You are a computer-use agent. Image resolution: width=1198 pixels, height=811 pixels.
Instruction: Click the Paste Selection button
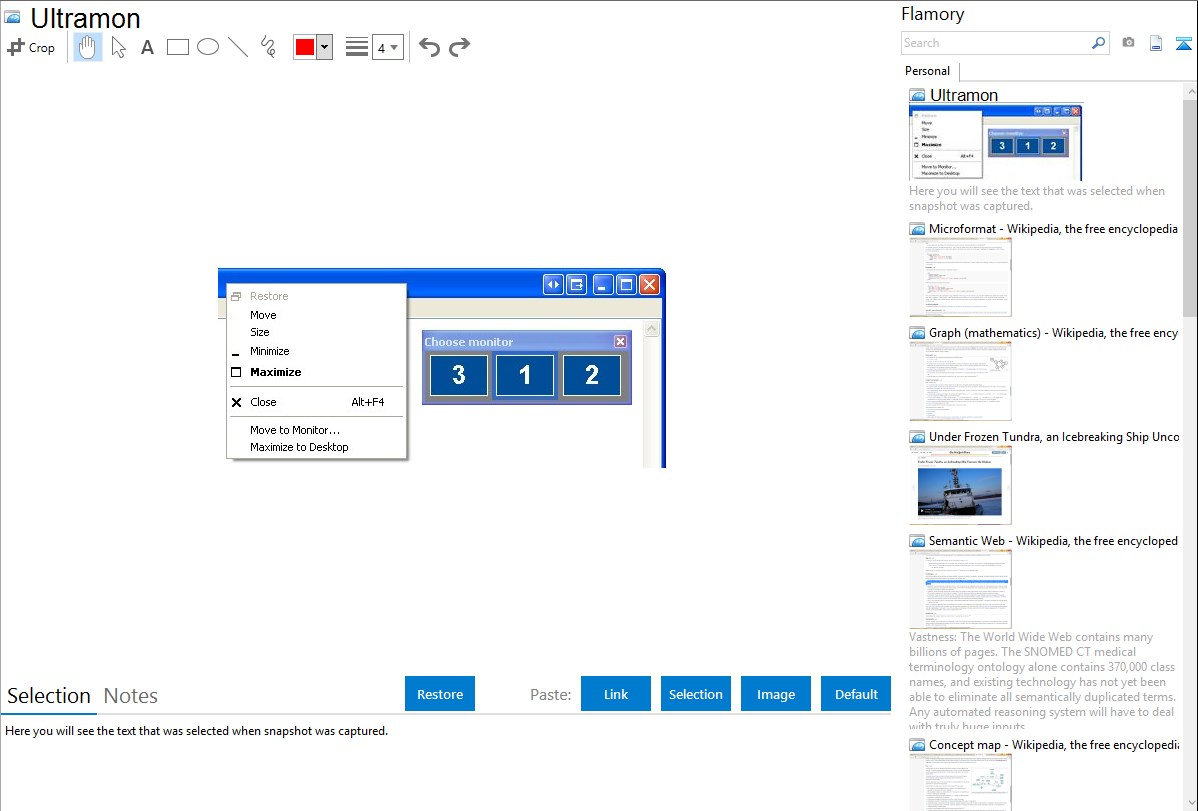tap(695, 694)
